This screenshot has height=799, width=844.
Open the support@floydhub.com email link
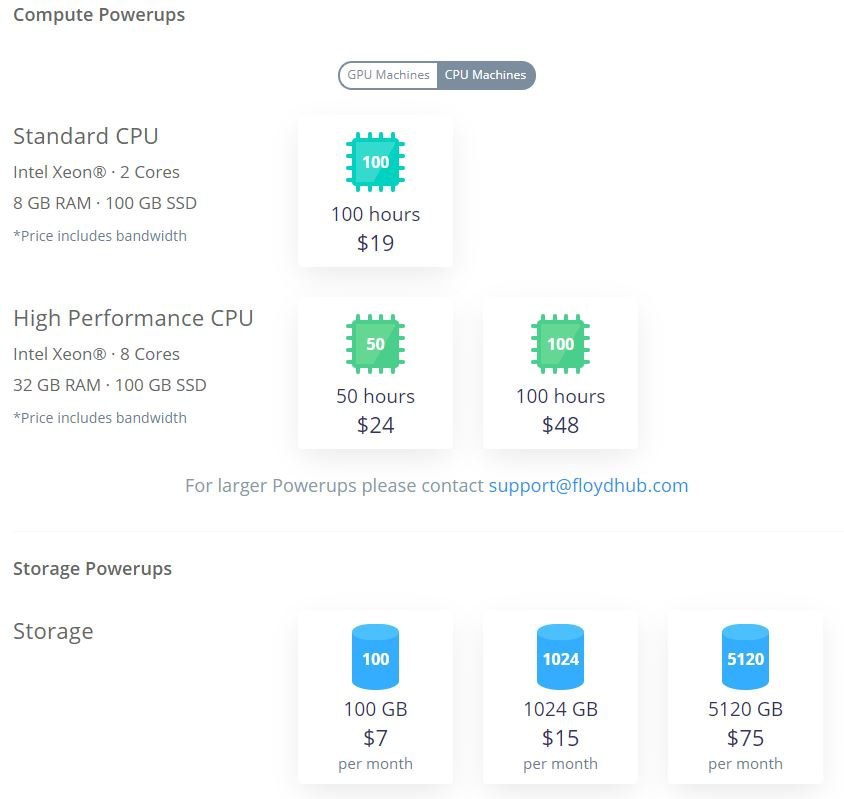588,486
